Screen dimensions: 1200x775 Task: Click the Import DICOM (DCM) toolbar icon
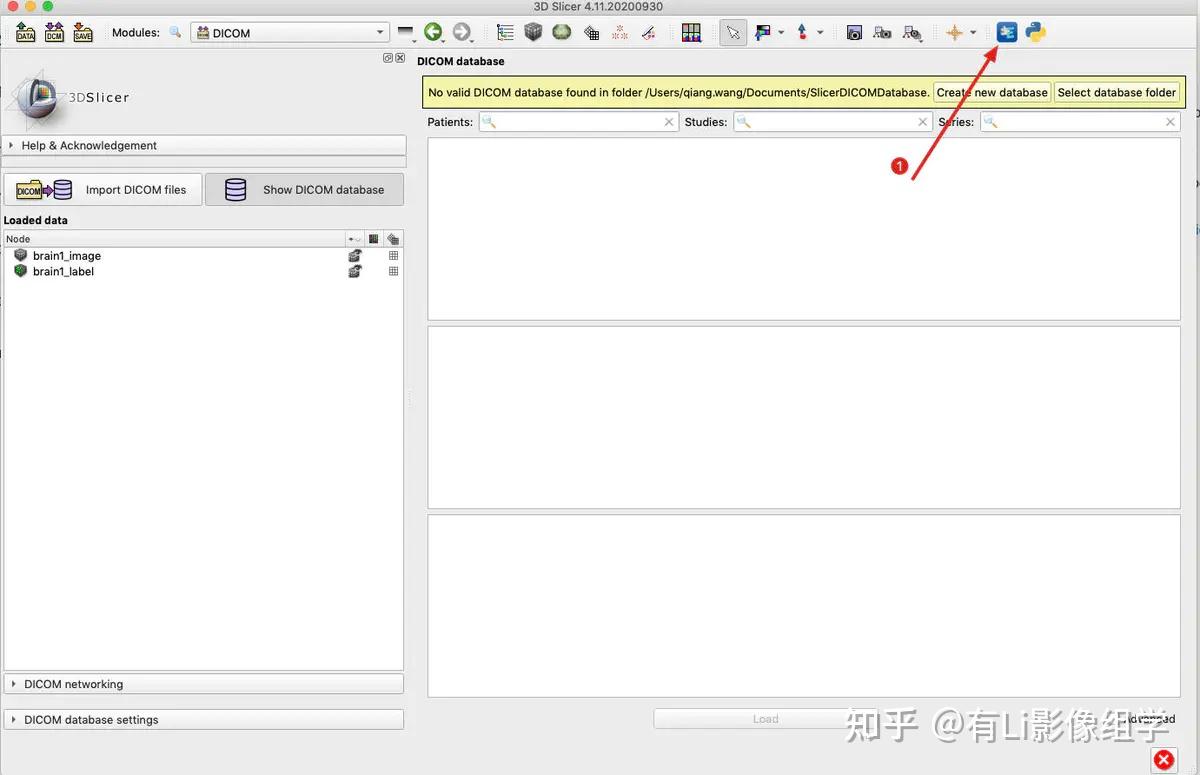[54, 32]
